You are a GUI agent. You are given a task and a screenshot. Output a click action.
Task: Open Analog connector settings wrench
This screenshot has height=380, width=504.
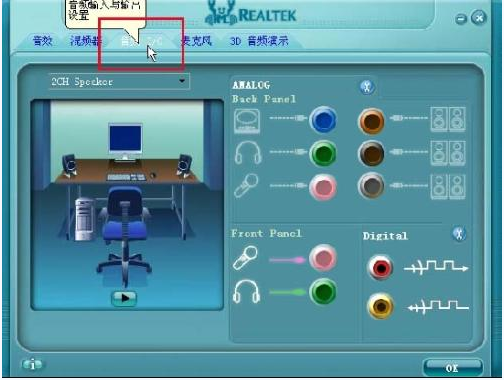[x=367, y=87]
